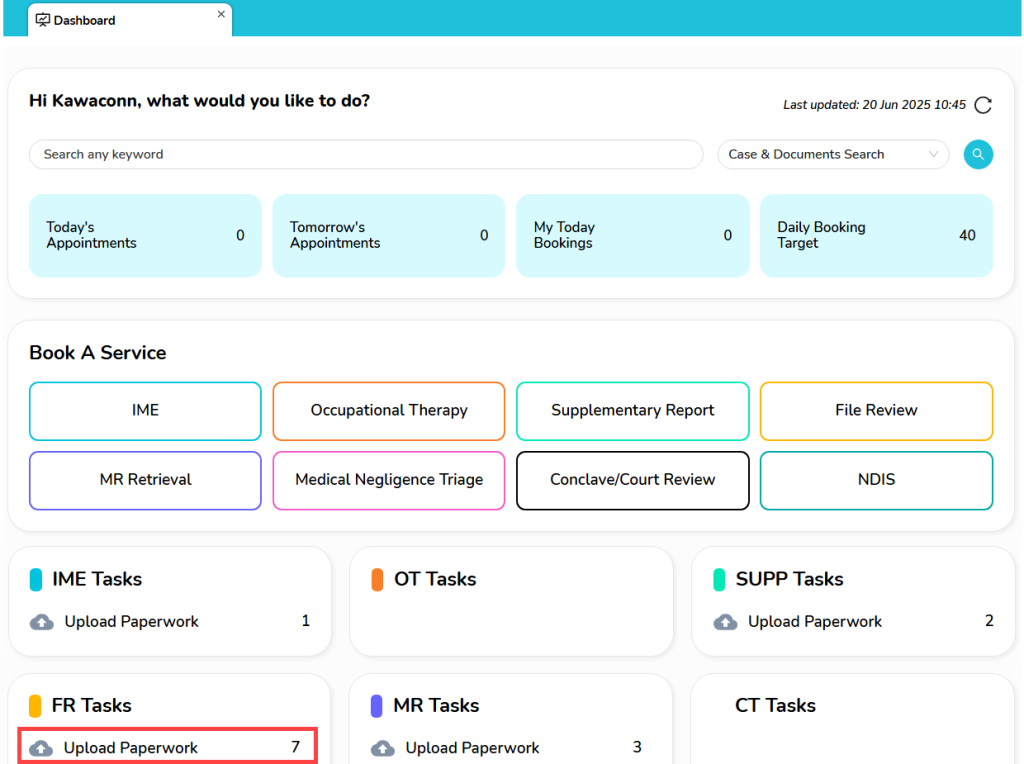Image resolution: width=1024 pixels, height=764 pixels.
Task: Open Today's Appointments card
Action: click(x=145, y=236)
